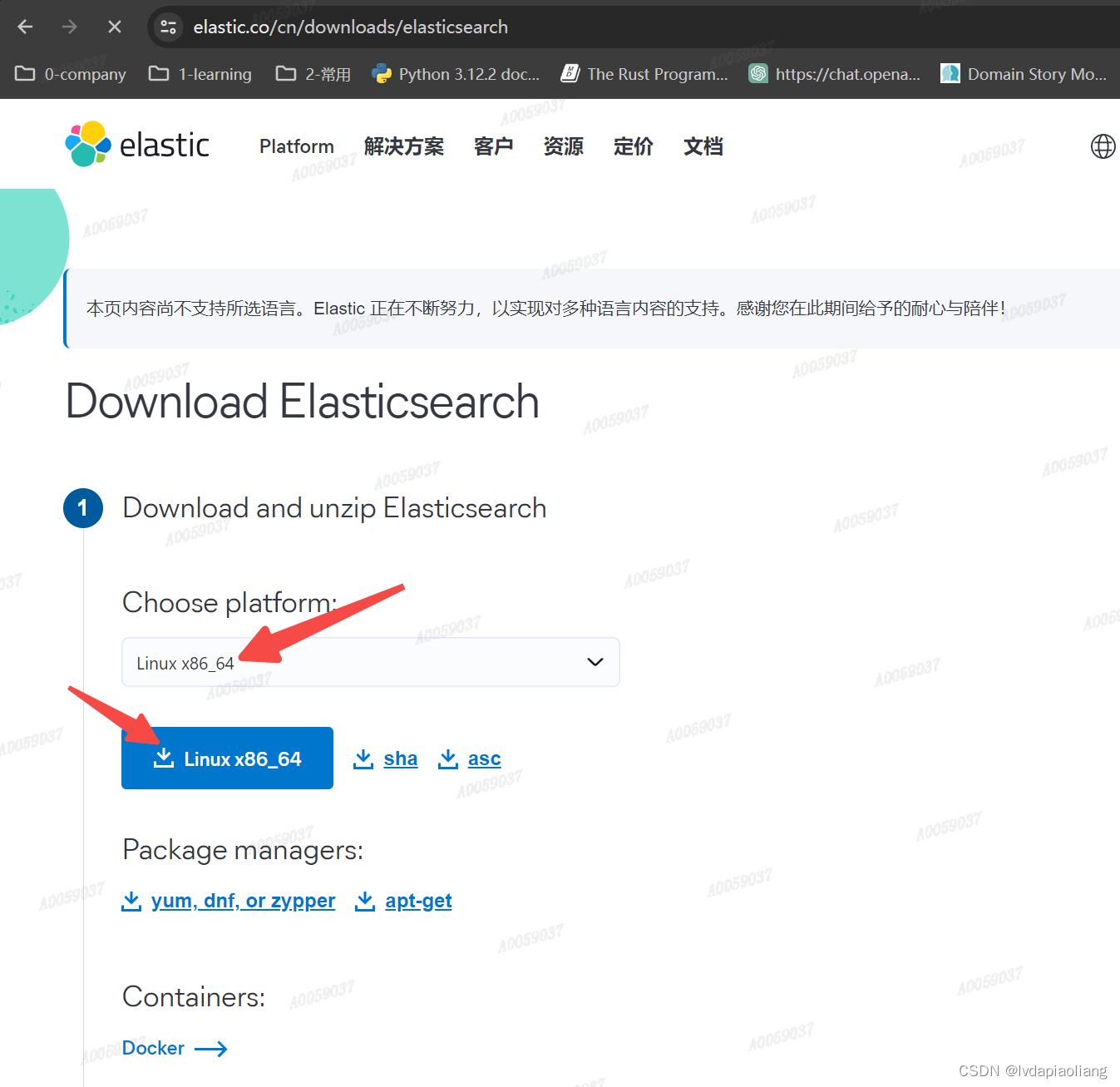Open the Docker containers link
The height and width of the screenshot is (1087, 1120).
pyautogui.click(x=154, y=1048)
